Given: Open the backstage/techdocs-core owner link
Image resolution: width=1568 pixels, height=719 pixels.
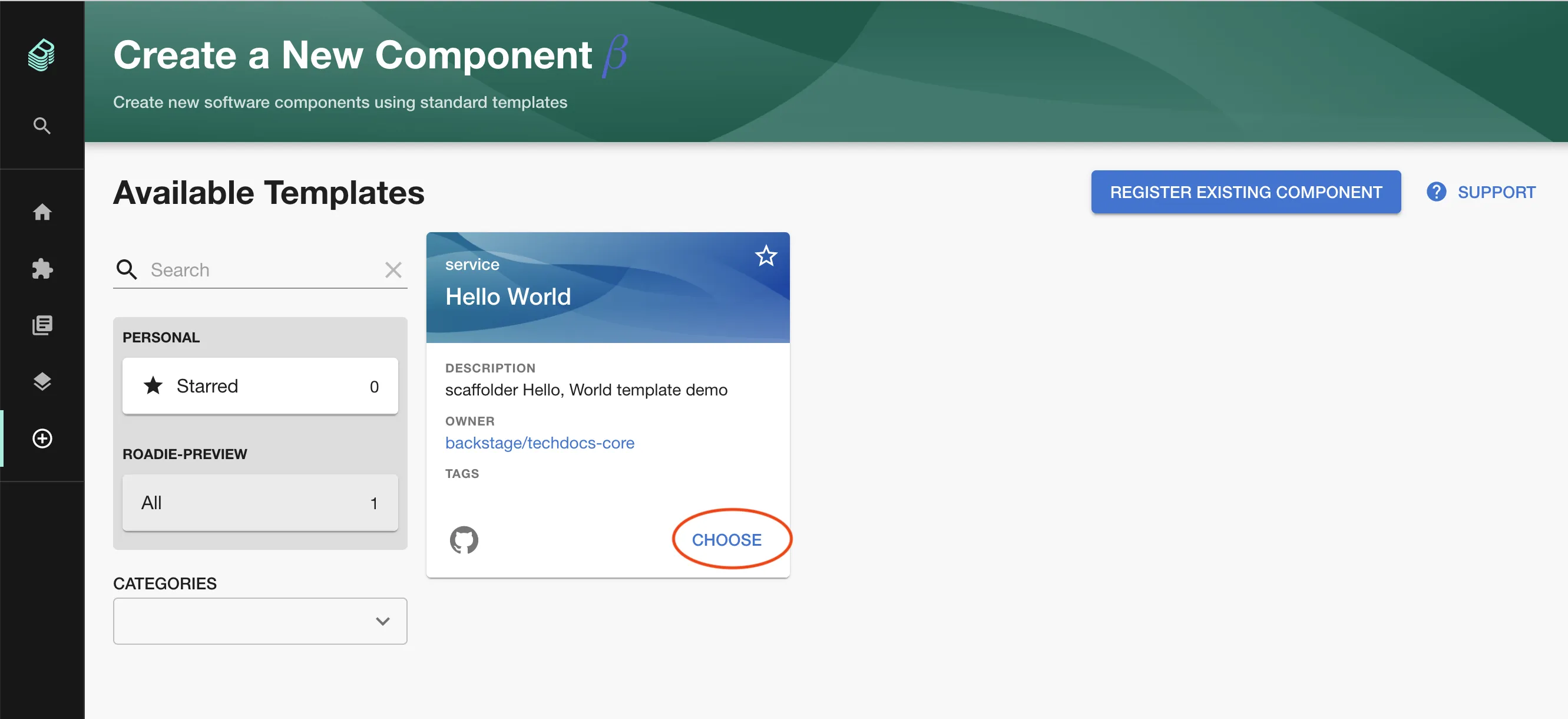Looking at the screenshot, I should [540, 443].
